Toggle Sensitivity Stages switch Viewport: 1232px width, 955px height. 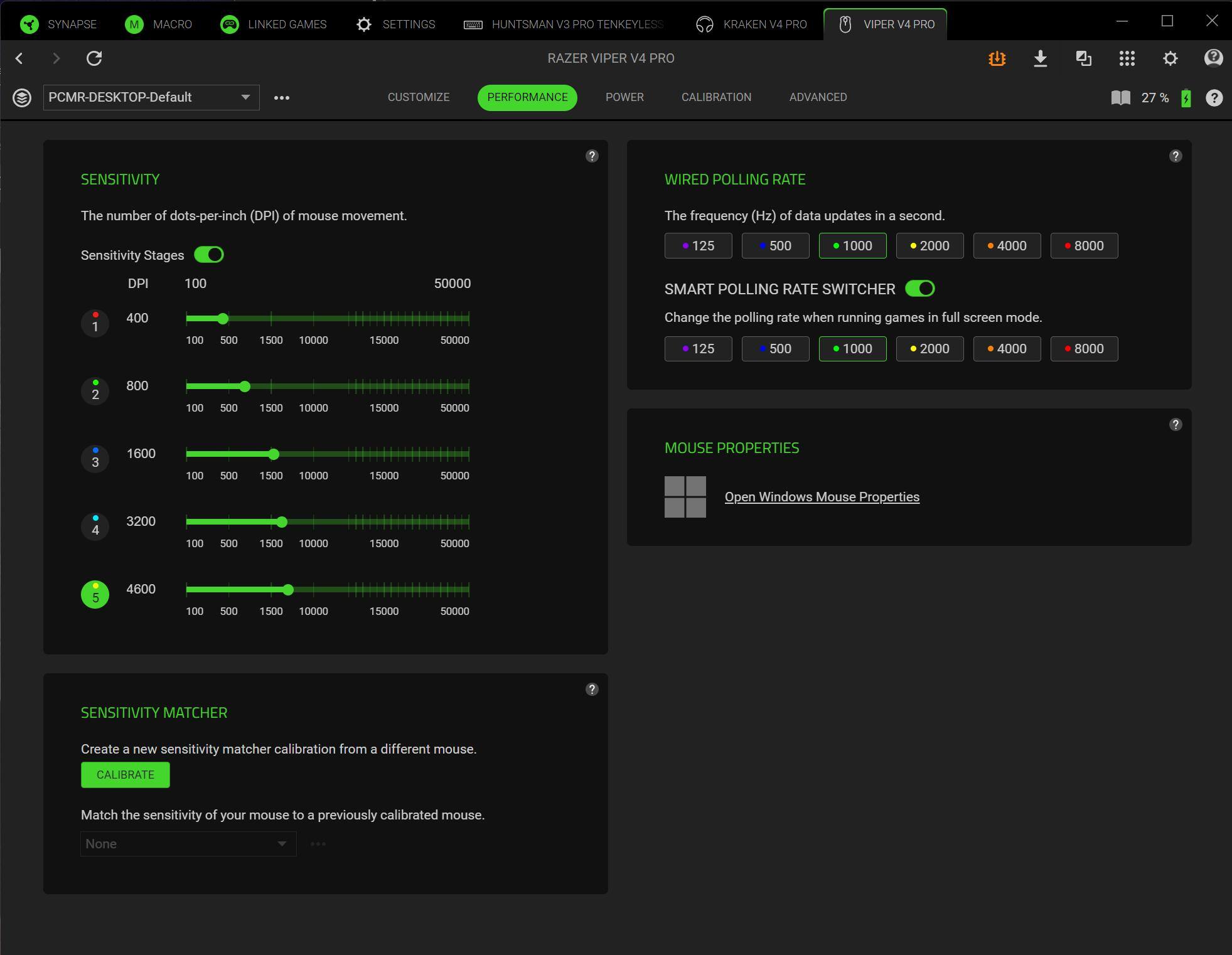click(209, 255)
